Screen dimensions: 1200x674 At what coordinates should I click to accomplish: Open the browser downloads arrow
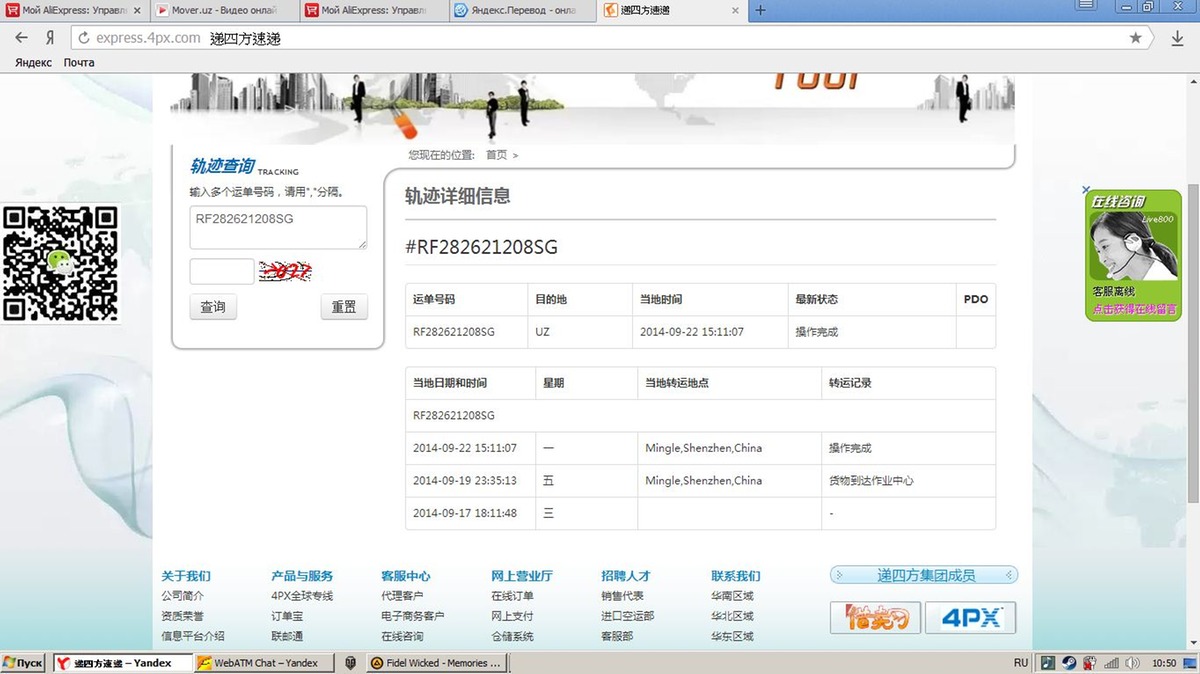[x=1177, y=38]
